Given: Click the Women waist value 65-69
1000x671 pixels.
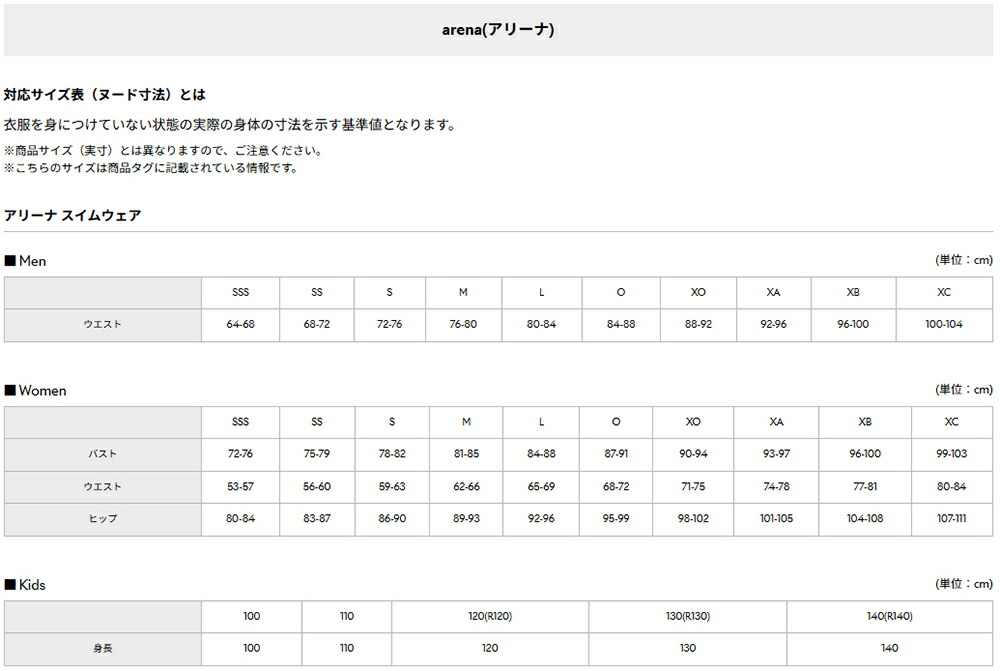Looking at the screenshot, I should pyautogui.click(x=541, y=487).
